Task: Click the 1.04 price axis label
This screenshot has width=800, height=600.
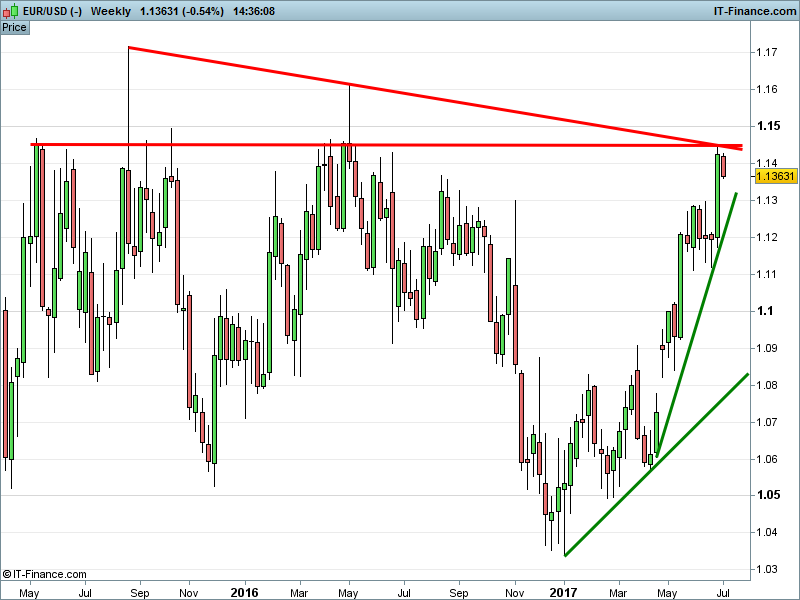Action: pyautogui.click(x=767, y=533)
